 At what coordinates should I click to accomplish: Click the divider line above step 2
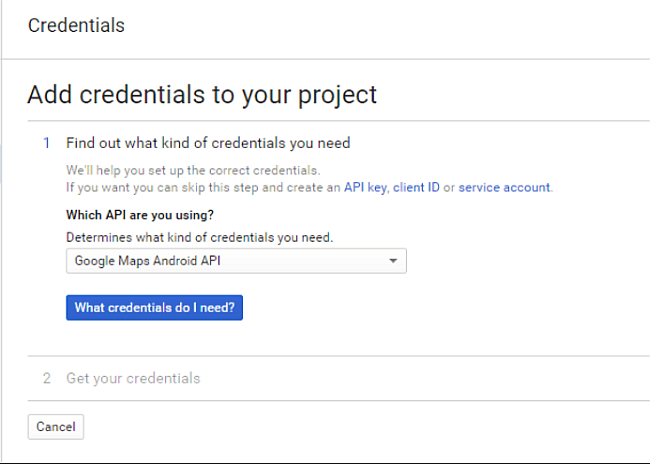(x=340, y=356)
